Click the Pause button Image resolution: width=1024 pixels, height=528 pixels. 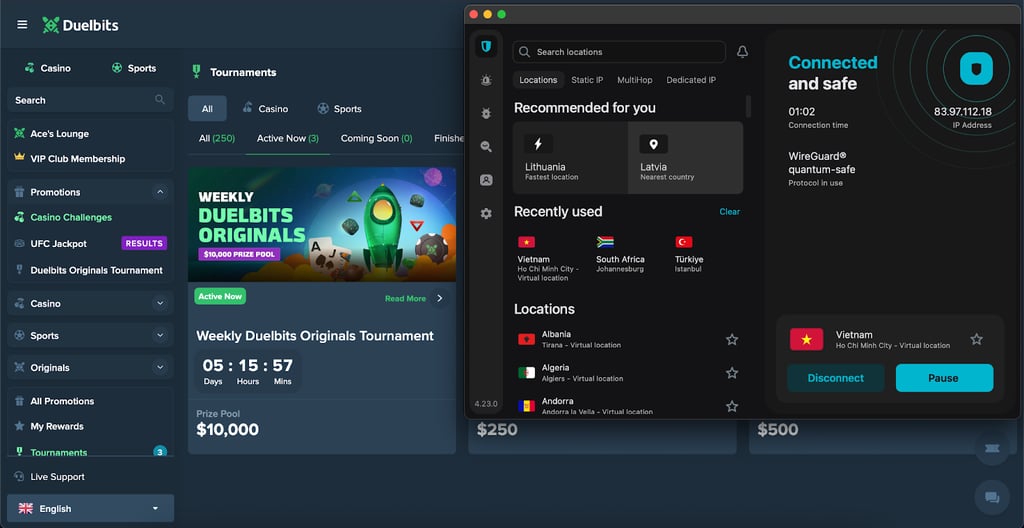pos(944,378)
